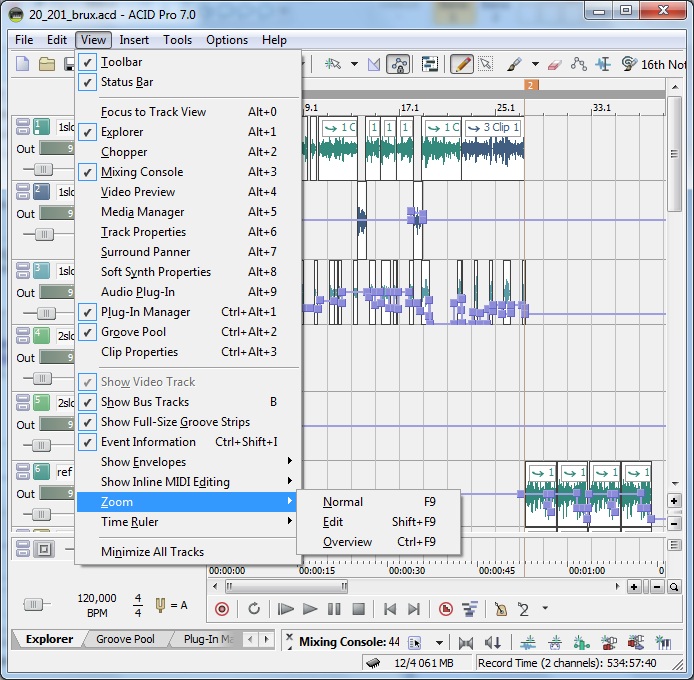Click the metronome icon
The width and height of the screenshot is (694, 680).
[500, 608]
